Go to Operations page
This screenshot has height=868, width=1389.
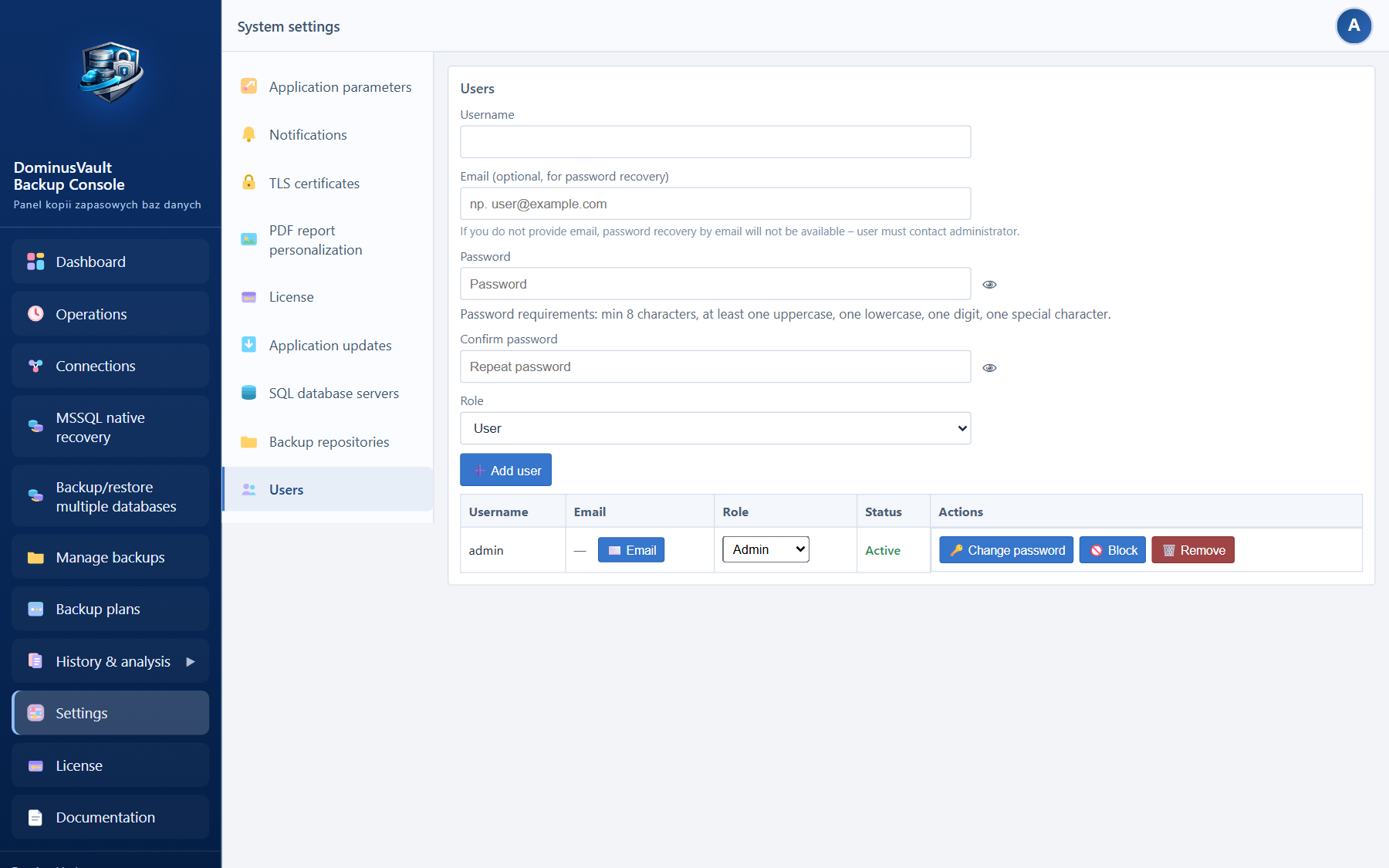[110, 313]
